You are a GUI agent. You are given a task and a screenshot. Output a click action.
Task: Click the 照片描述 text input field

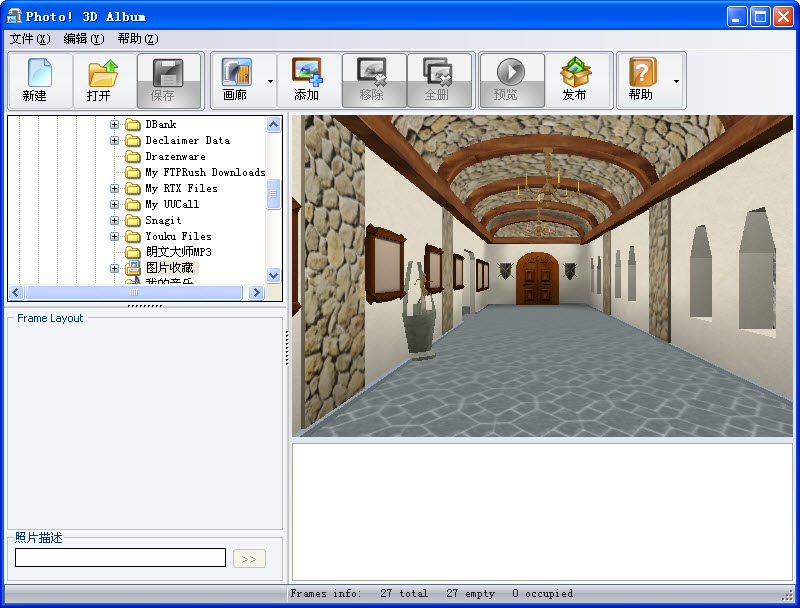[120, 558]
